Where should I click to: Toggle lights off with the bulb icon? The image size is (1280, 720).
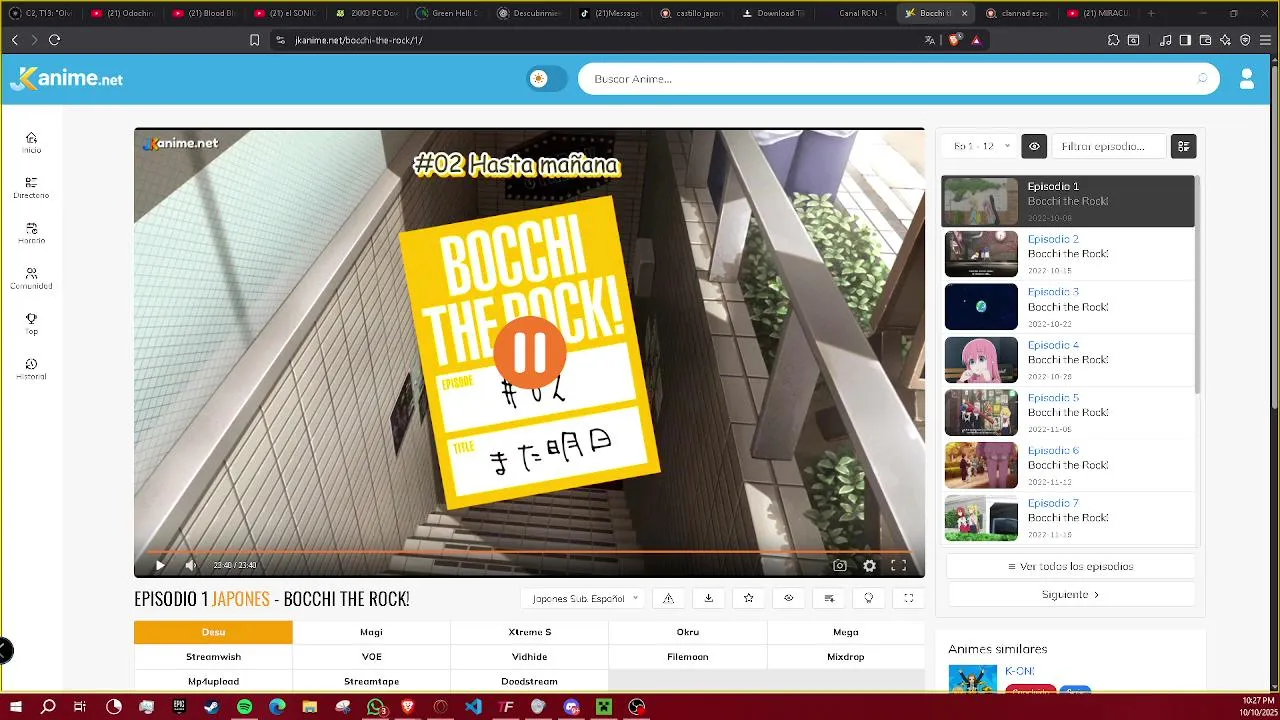point(869,598)
